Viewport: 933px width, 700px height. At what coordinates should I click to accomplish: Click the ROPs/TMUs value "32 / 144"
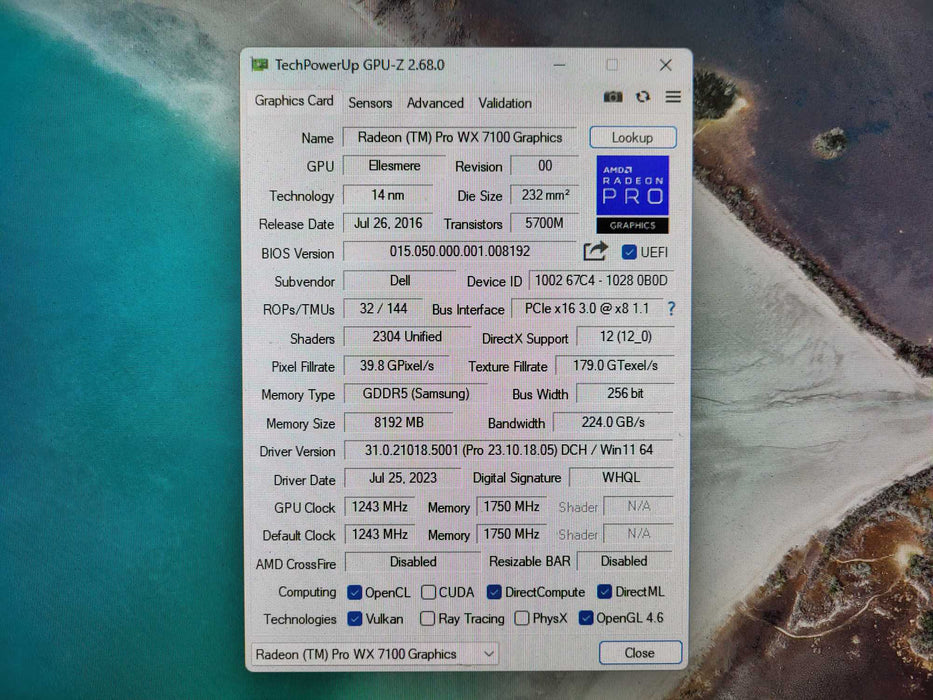pyautogui.click(x=383, y=308)
